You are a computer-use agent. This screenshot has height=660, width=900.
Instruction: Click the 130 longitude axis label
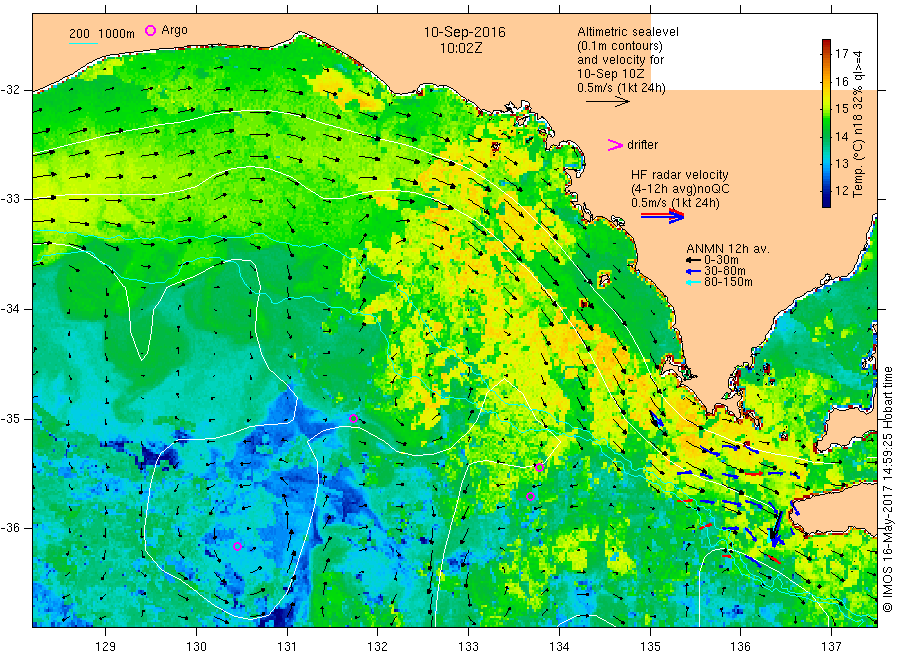(x=196, y=647)
